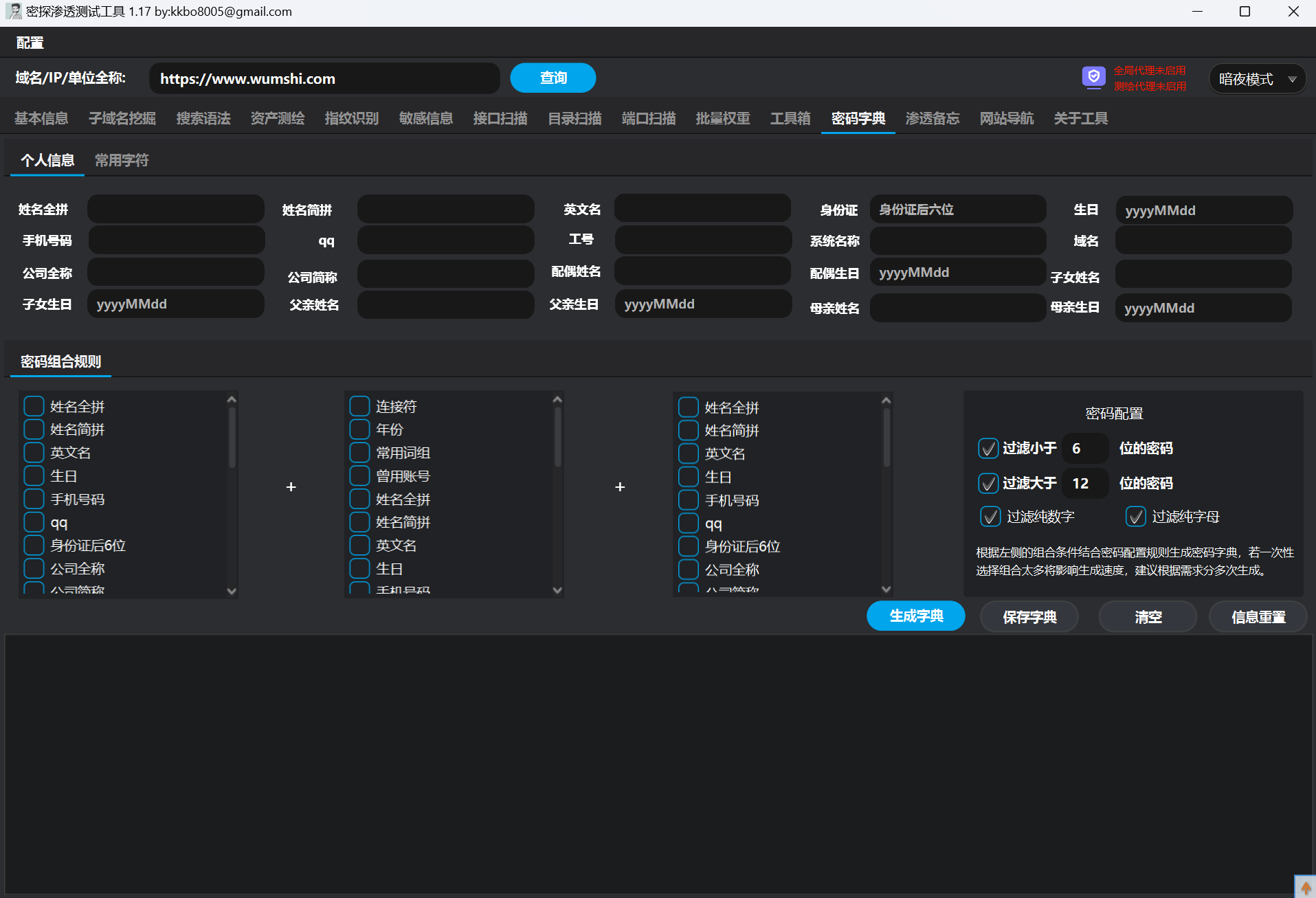Click scroll-up arrow of the right rule list

tap(886, 401)
